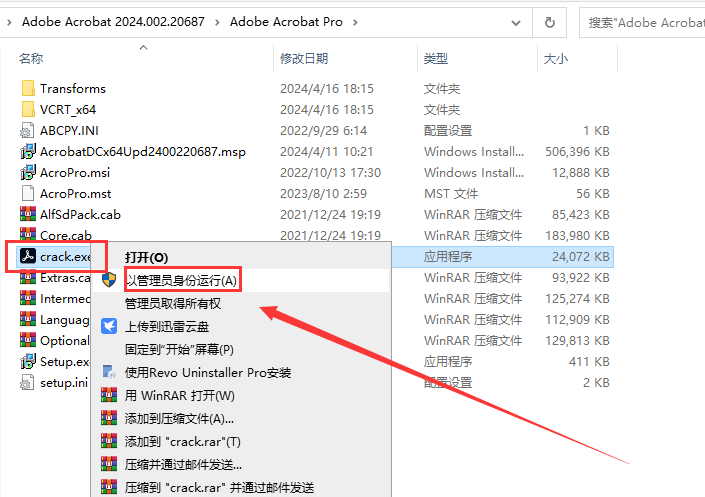Click the 2 KB size of setup.ini

[x=596, y=383]
